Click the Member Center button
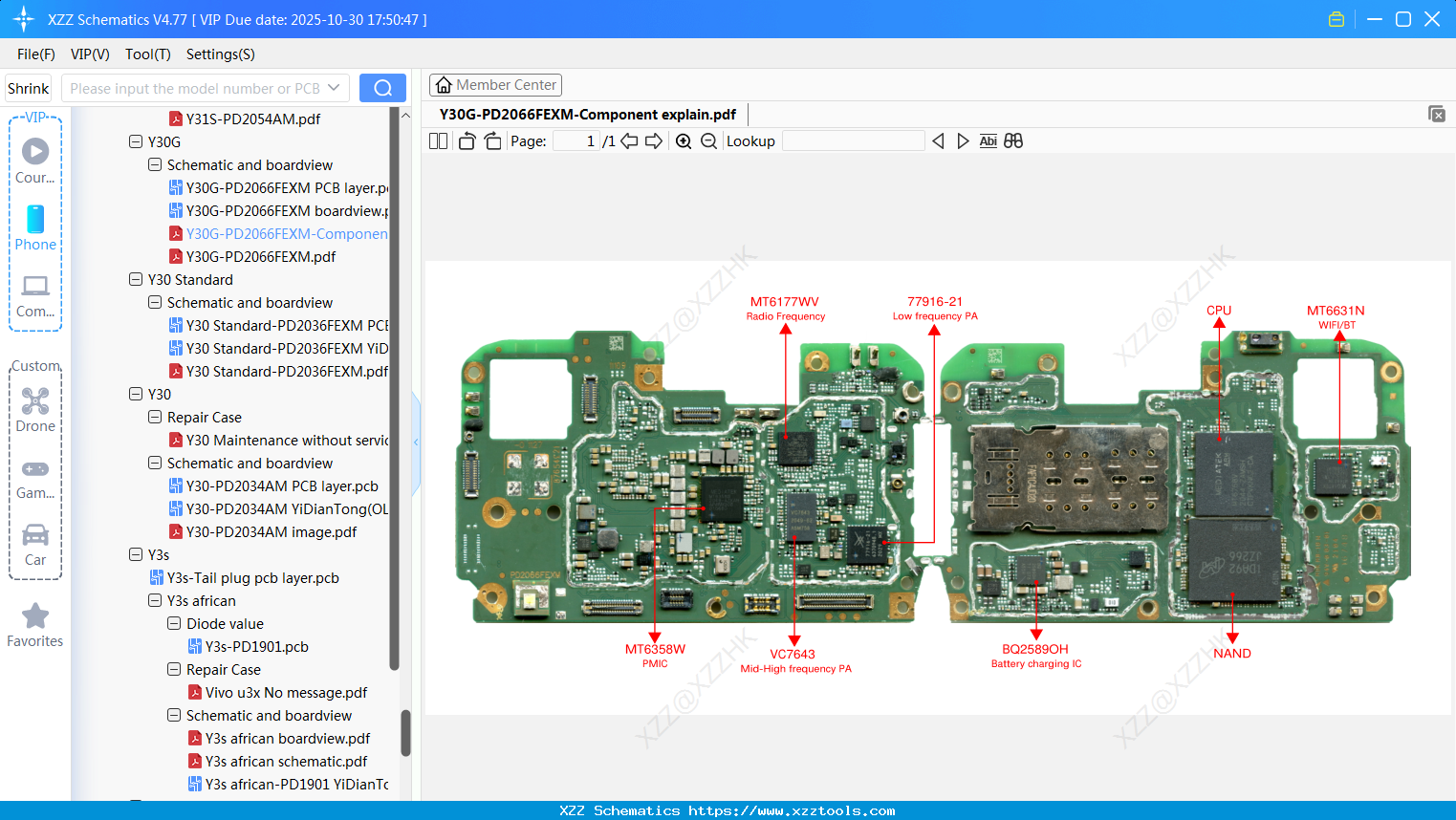Image resolution: width=1456 pixels, height=820 pixels. pyautogui.click(x=495, y=85)
